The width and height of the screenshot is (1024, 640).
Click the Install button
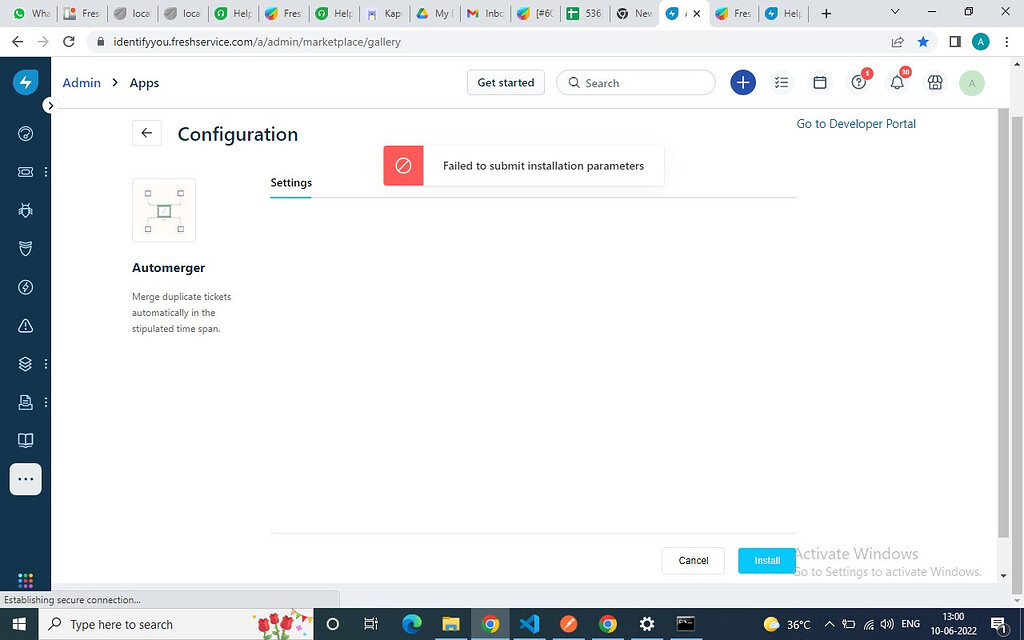pyautogui.click(x=766, y=561)
